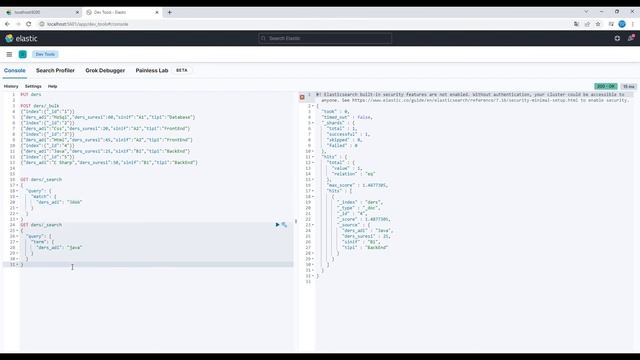The width and height of the screenshot is (640, 360).
Task: Click the "max_score" line in the output
Action: click(357, 185)
